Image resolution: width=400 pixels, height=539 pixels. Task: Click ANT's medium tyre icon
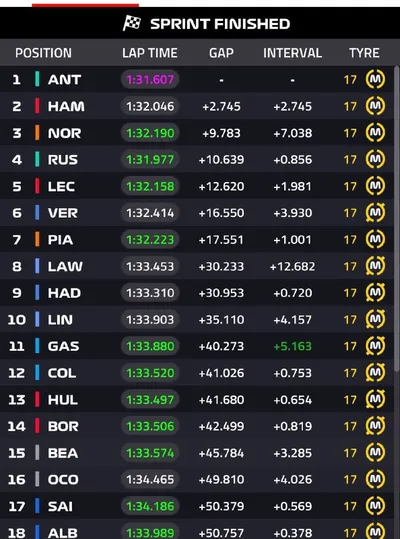(x=375, y=79)
